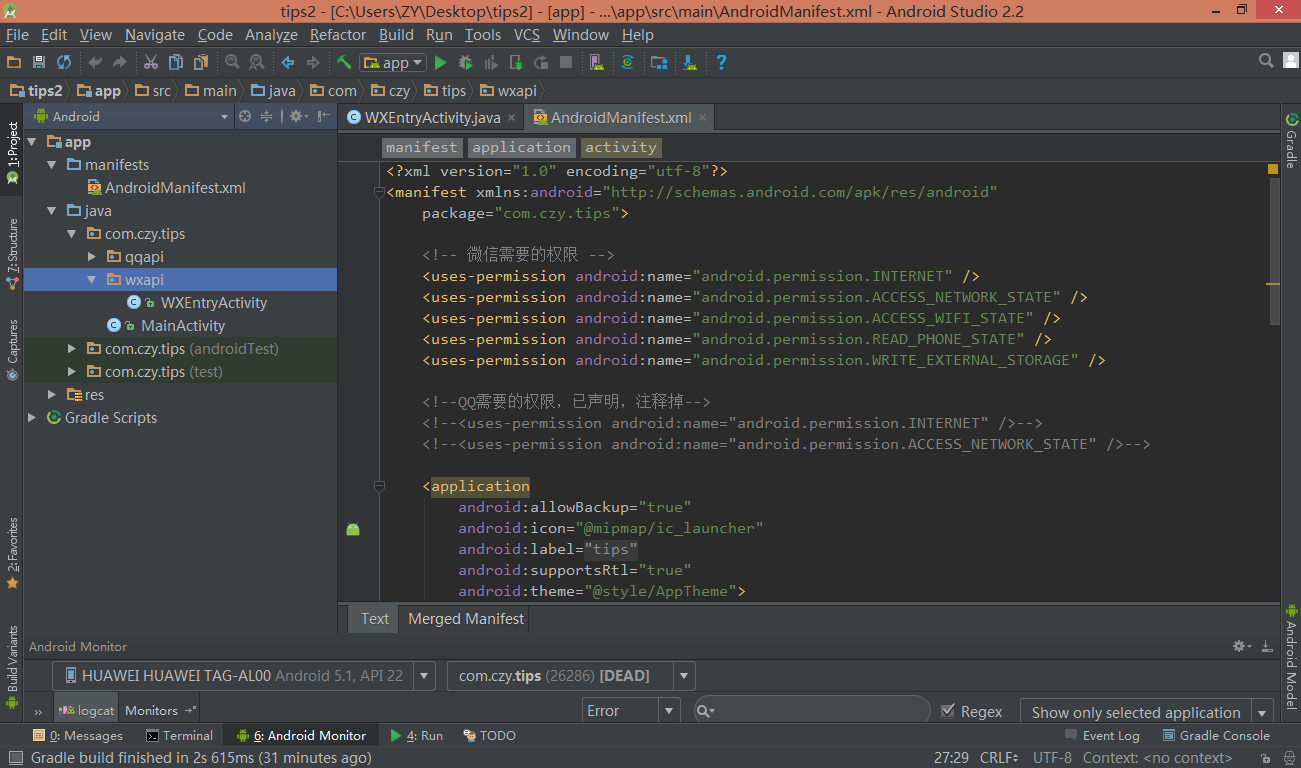Open the SDK Manager icon
1301x768 pixels.
coord(690,62)
